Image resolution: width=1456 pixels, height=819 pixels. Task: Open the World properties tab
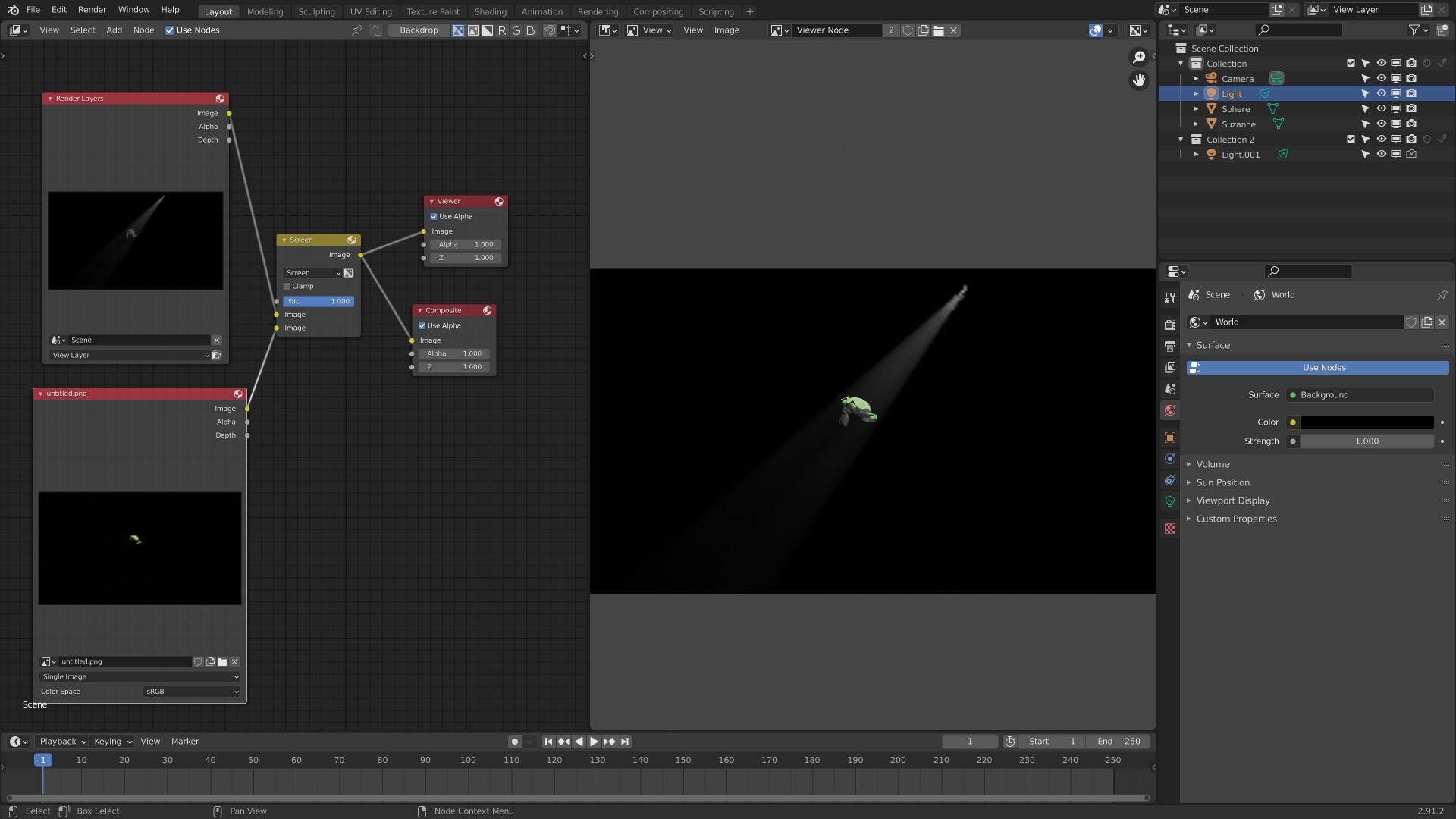point(1170,410)
